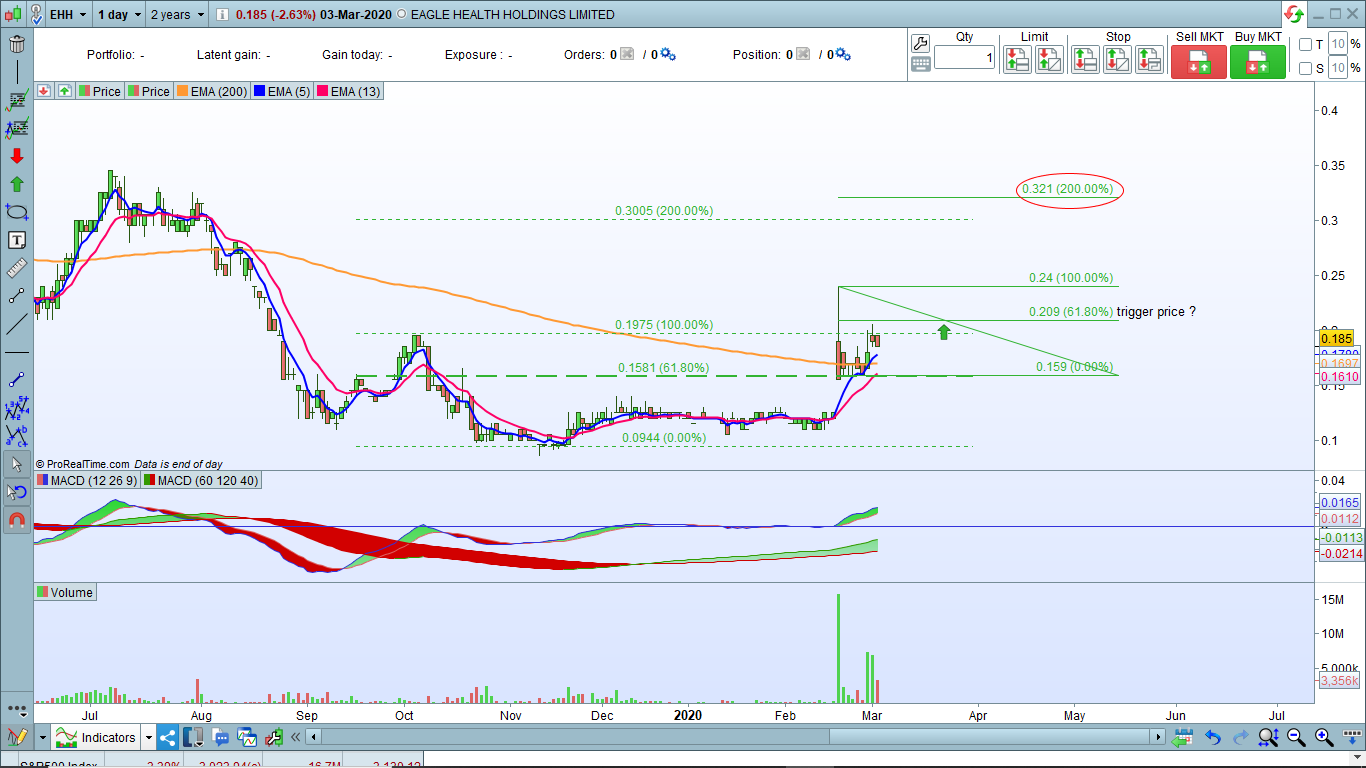1366x768 pixels.
Task: Open the 1 day timeframe dropdown
Action: [x=117, y=15]
